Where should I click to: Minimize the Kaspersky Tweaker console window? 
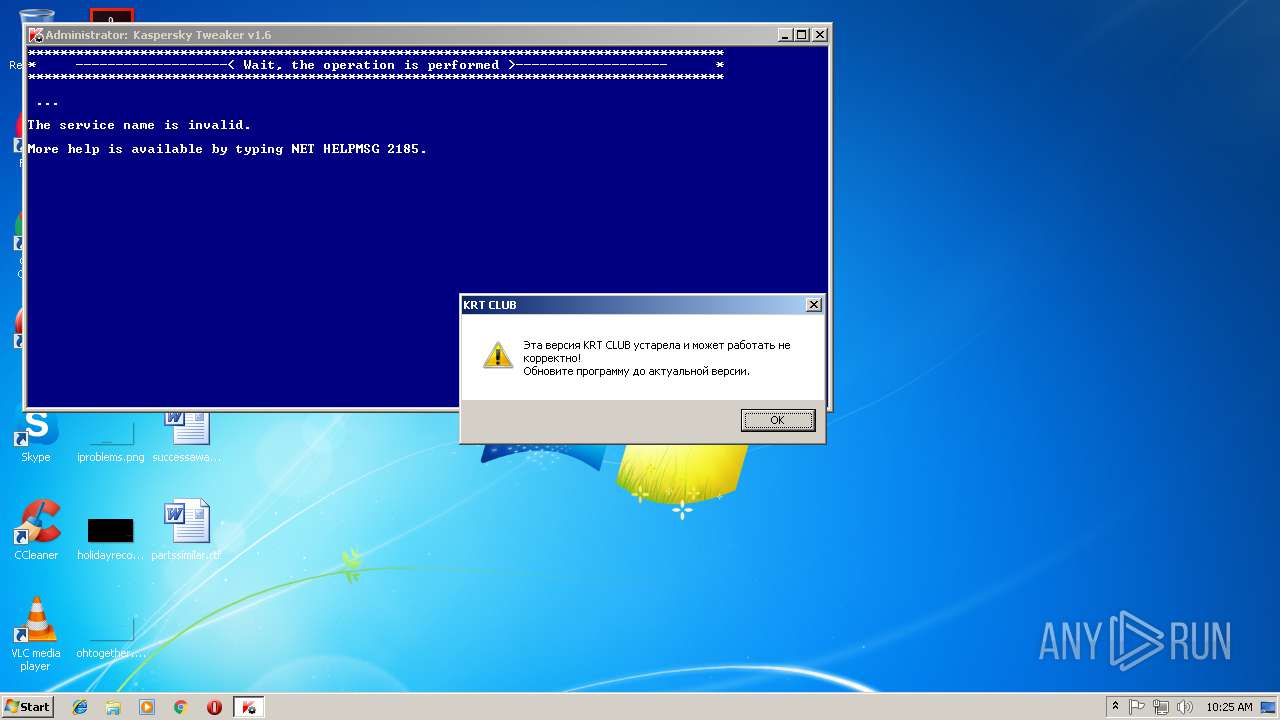784,35
